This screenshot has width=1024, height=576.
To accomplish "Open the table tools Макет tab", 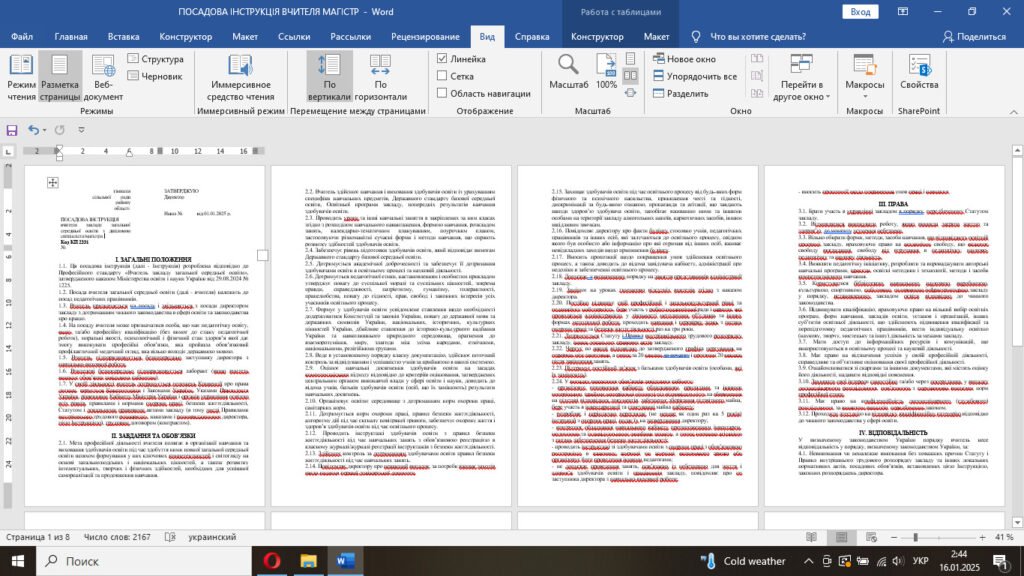I will click(x=656, y=37).
